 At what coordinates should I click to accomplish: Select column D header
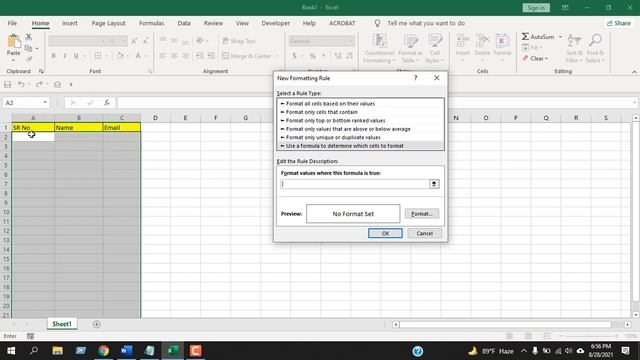155,118
